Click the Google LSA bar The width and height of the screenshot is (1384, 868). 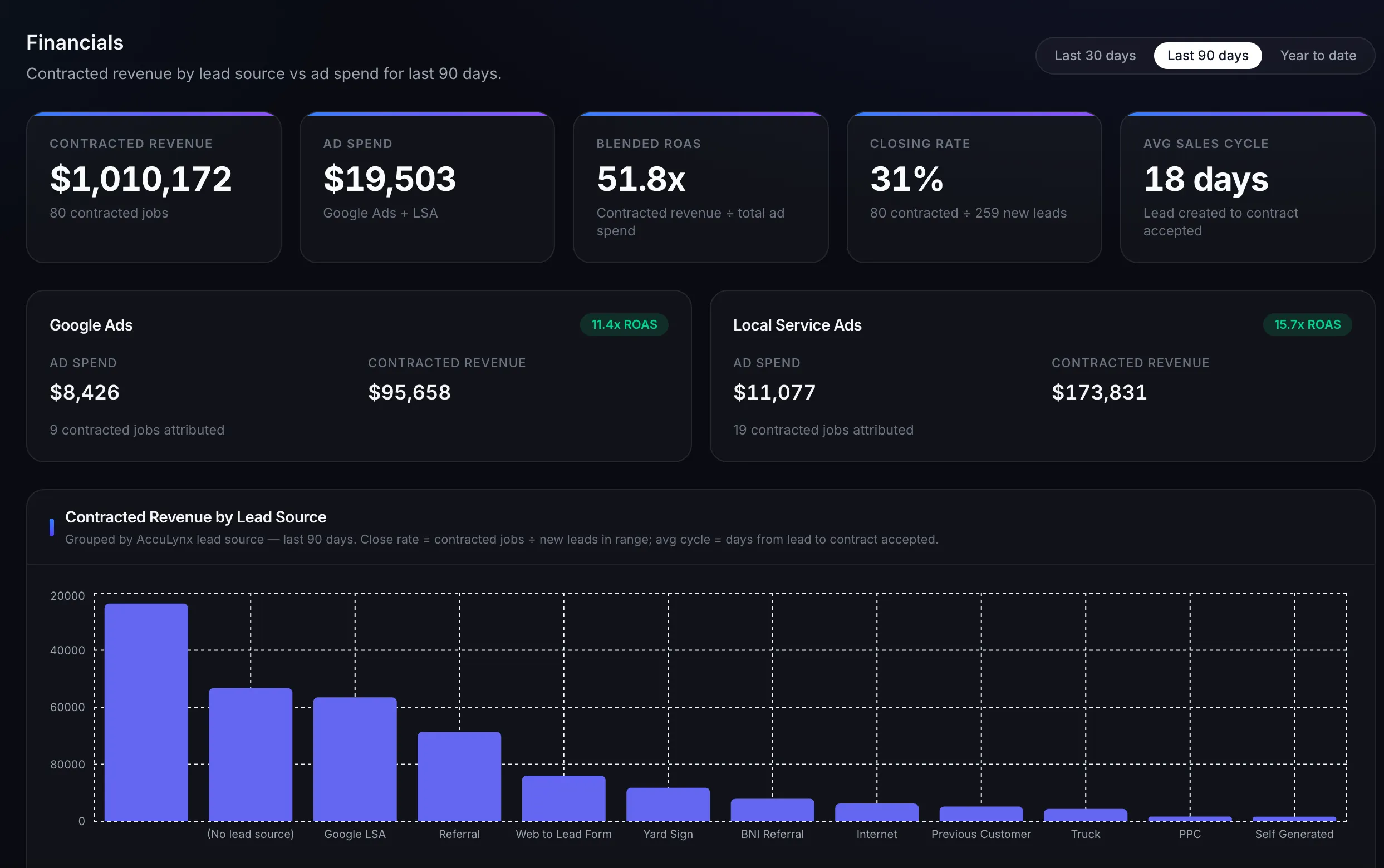coord(355,759)
